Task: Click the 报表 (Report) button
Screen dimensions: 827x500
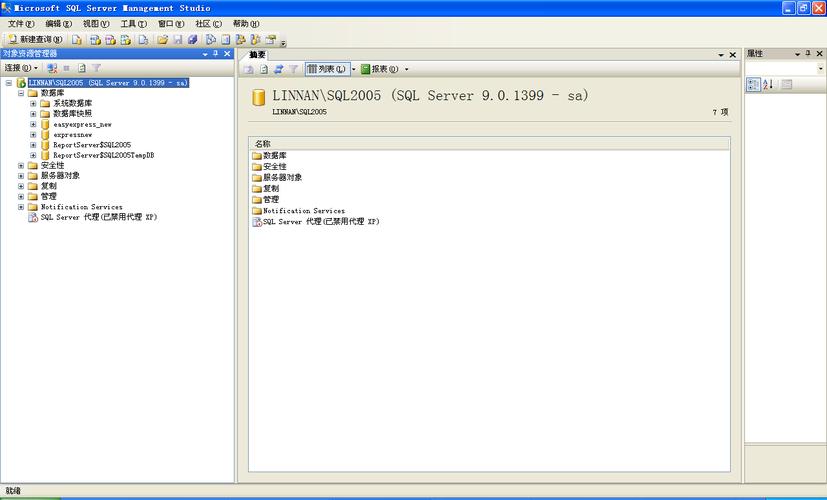Action: 380,69
